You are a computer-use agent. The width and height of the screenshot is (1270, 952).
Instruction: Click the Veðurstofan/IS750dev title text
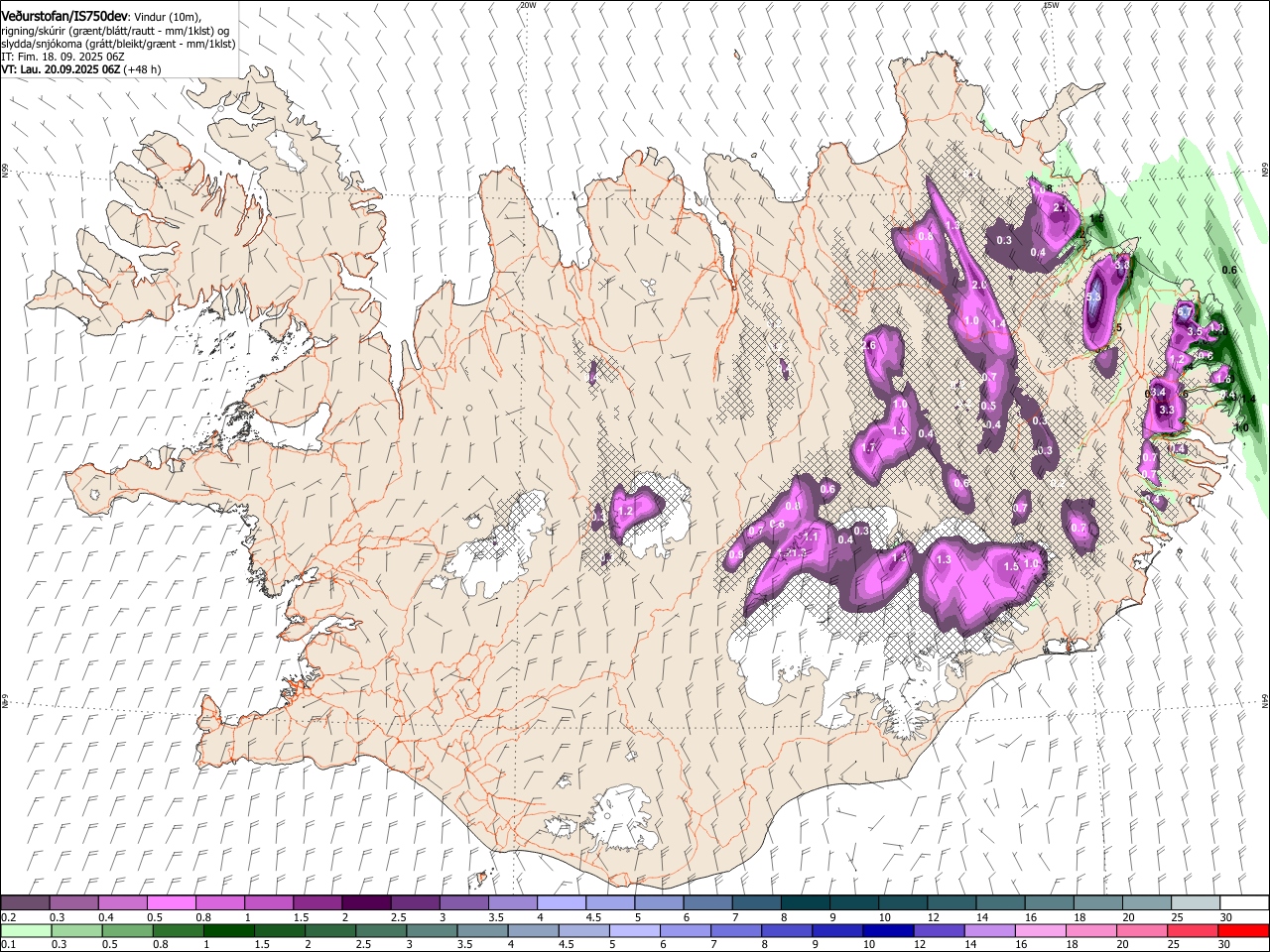tap(64, 17)
